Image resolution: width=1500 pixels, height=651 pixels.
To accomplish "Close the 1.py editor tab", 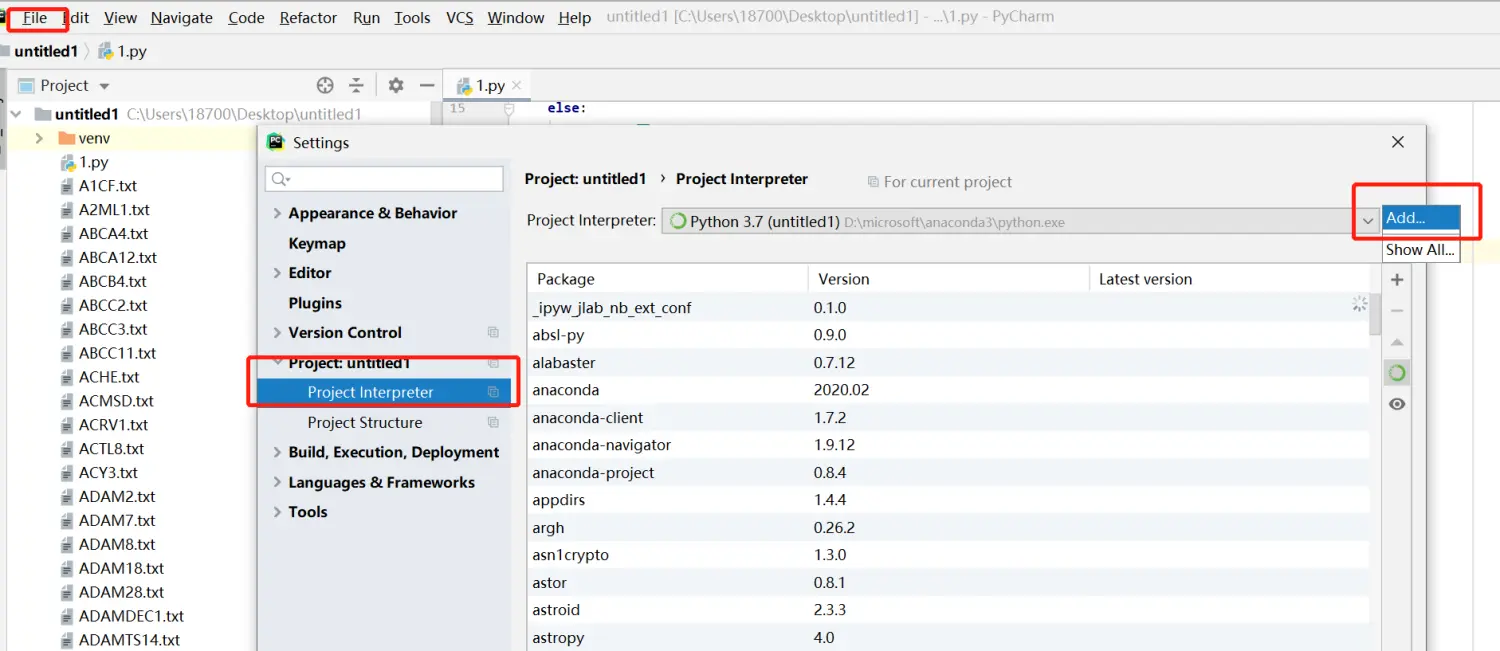I will [517, 86].
